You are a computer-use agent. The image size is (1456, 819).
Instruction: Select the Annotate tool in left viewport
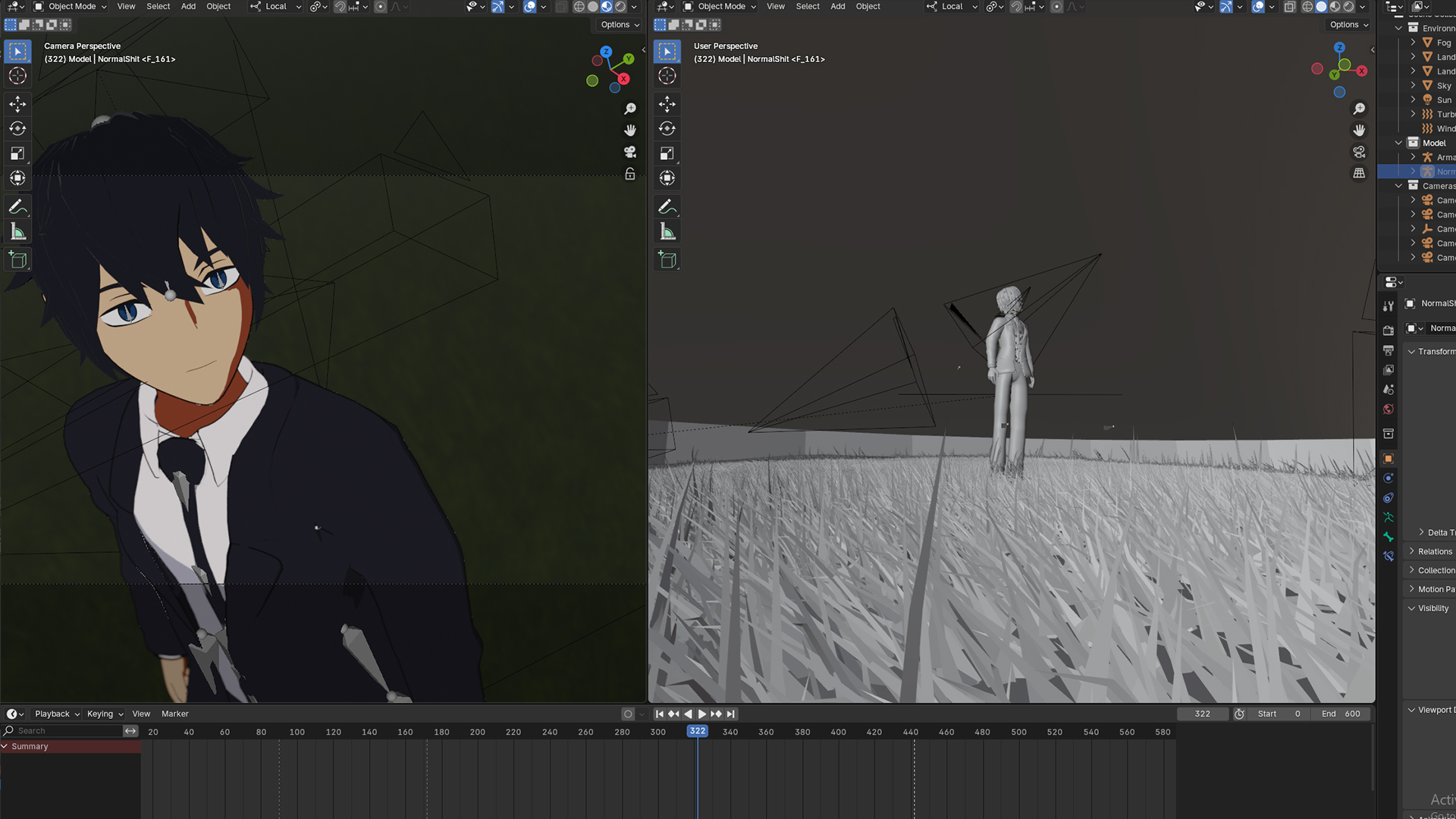tap(17, 207)
